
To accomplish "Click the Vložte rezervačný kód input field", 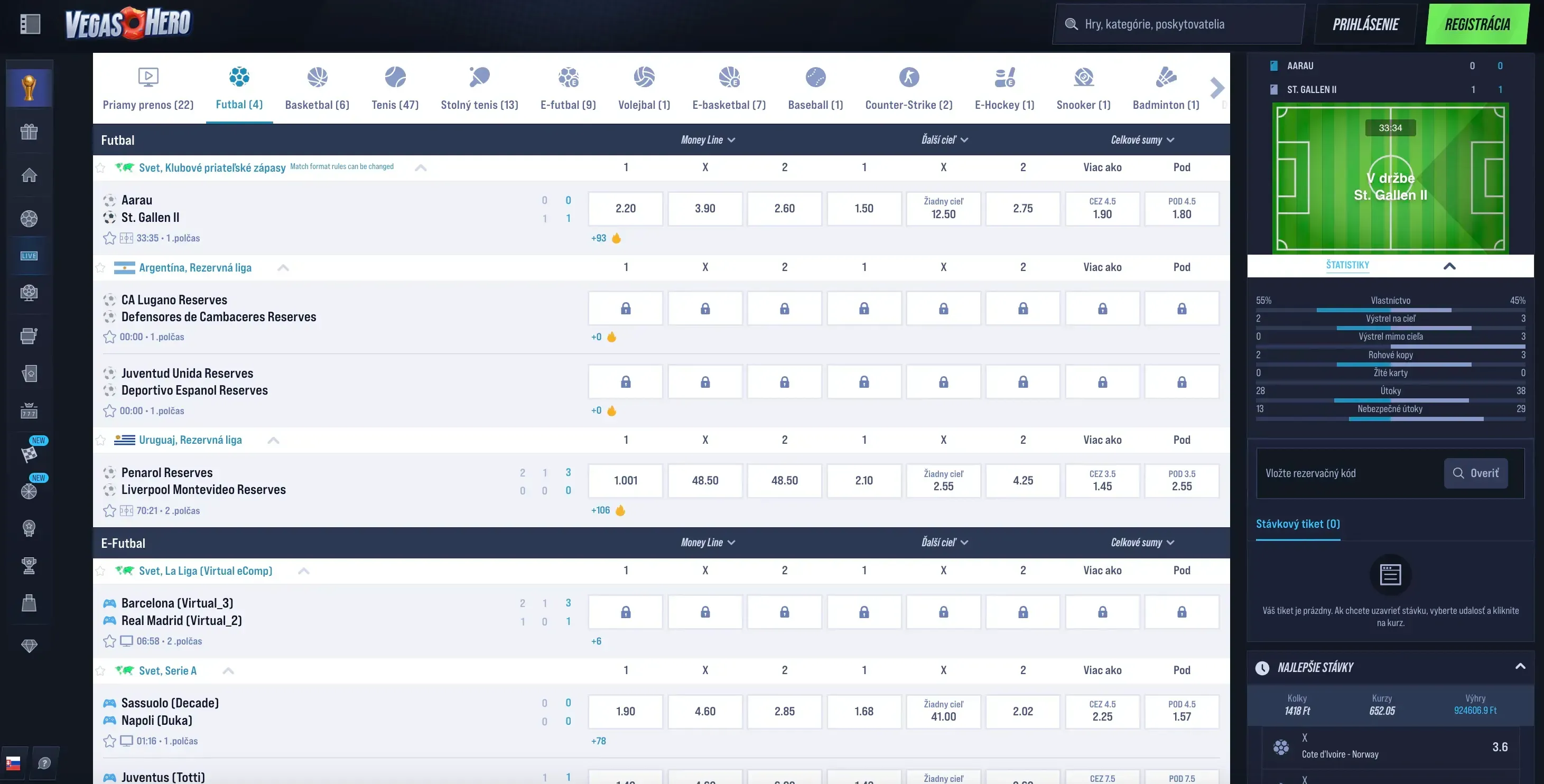I will click(x=1348, y=473).
